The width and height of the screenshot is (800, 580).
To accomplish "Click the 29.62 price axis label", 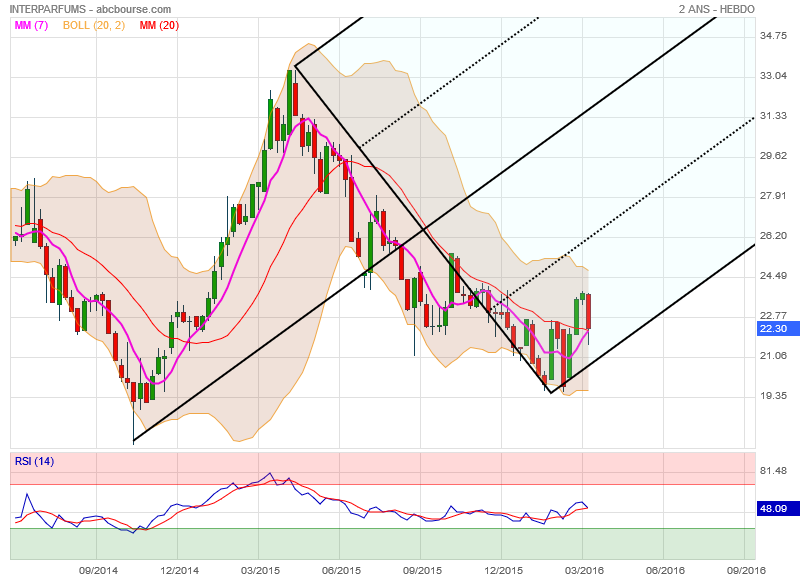I will click(x=773, y=156).
